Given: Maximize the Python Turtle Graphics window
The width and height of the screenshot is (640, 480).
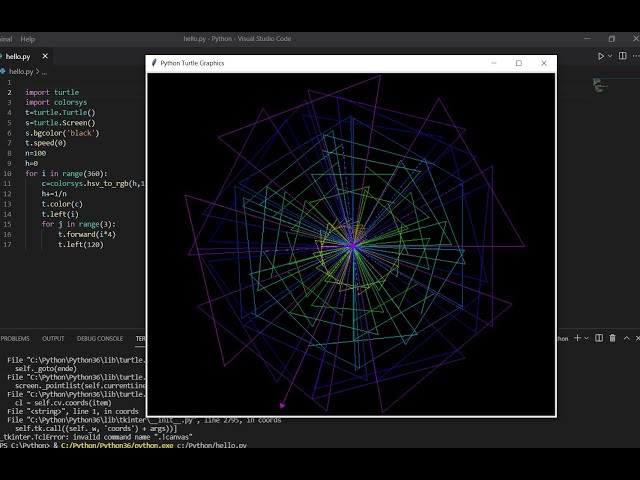Looking at the screenshot, I should [x=519, y=63].
